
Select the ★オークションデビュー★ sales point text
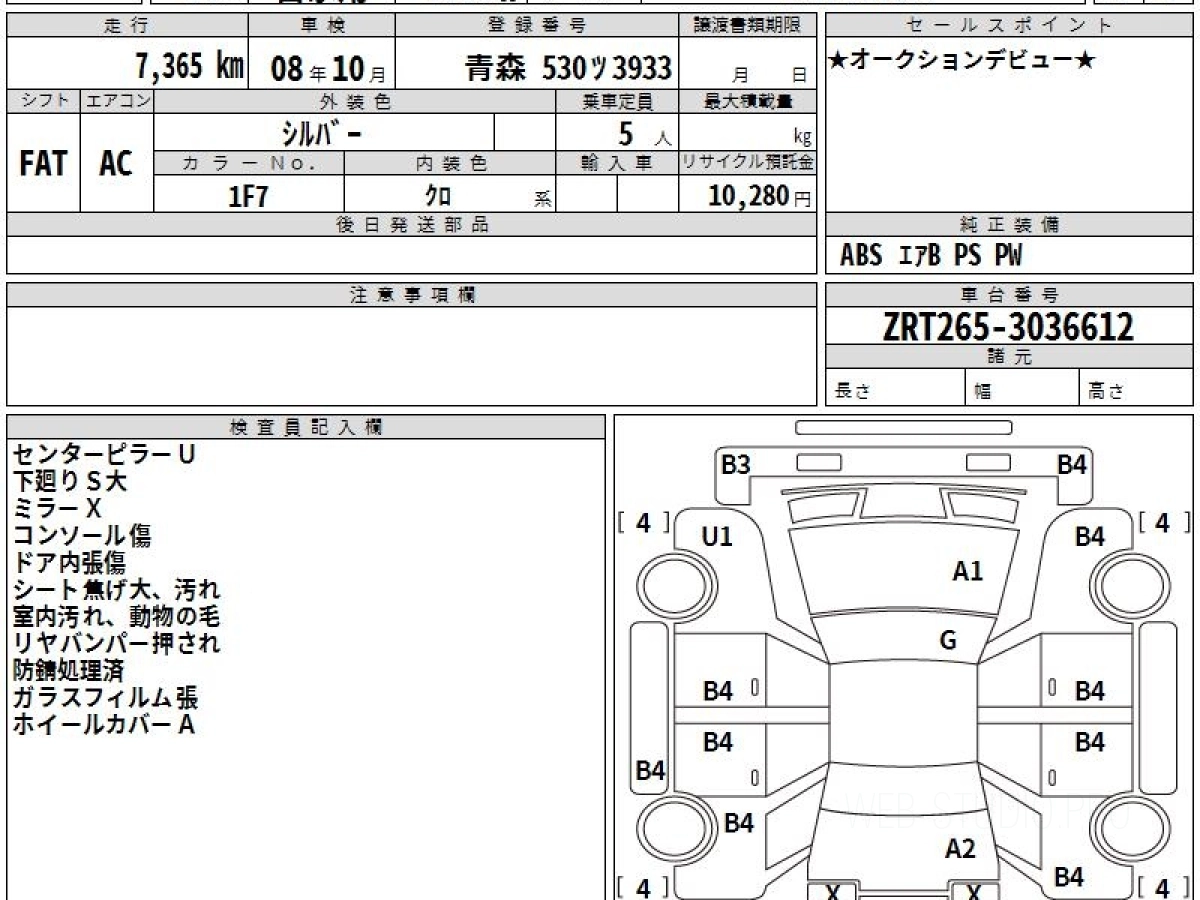coord(961,62)
